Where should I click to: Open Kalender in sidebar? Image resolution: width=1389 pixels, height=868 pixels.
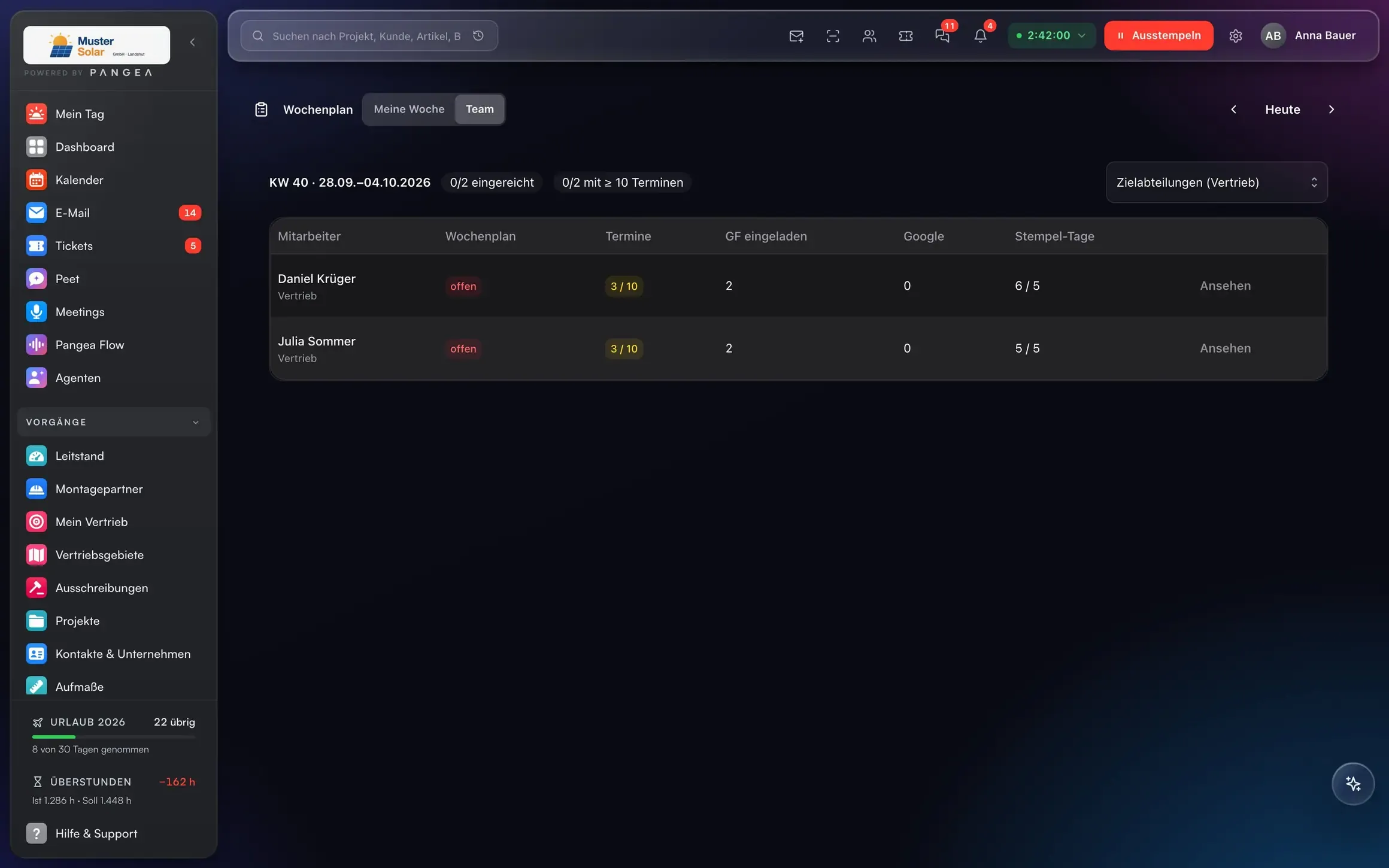[x=114, y=180]
